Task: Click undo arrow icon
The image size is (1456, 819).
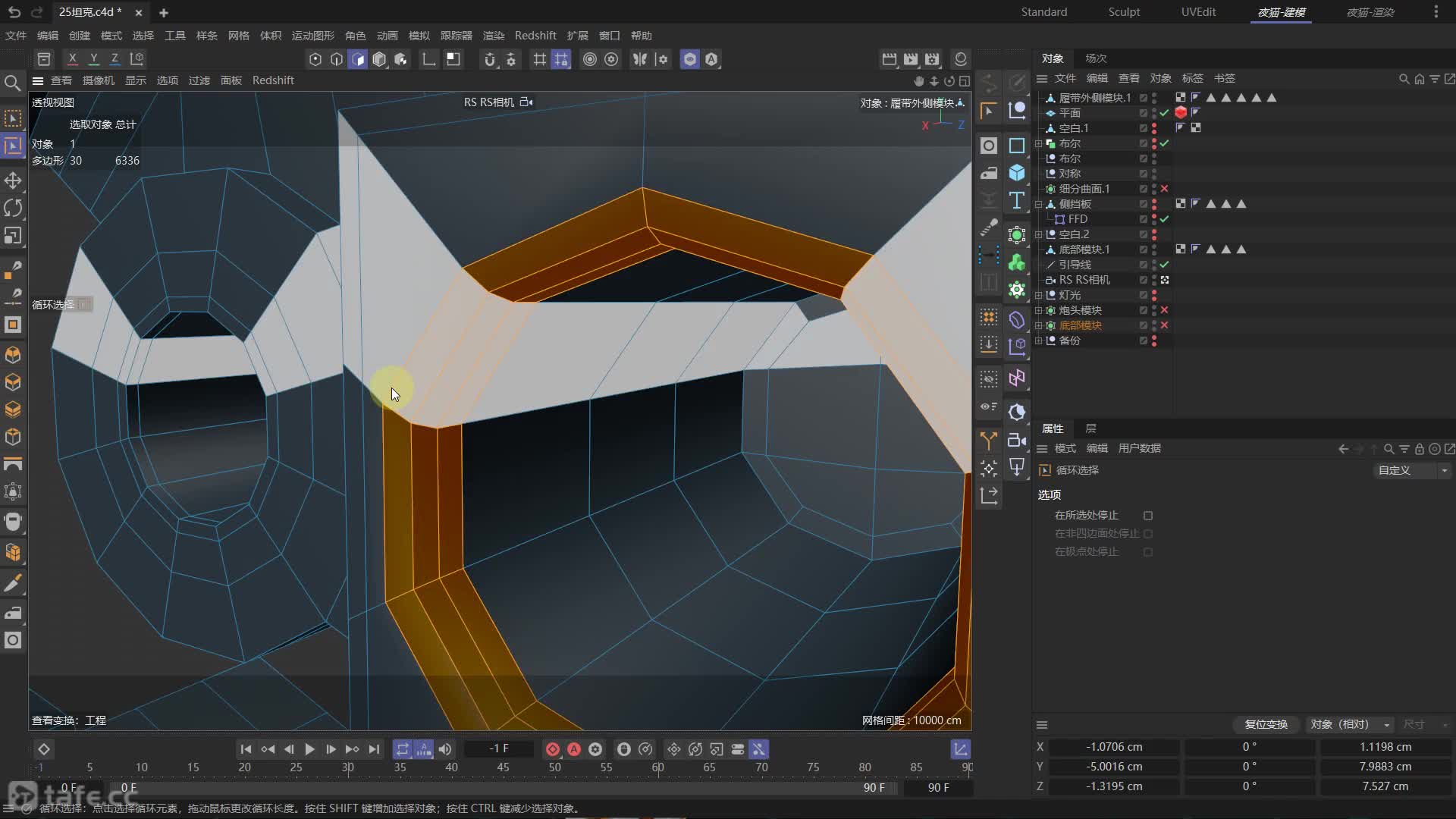Action: pyautogui.click(x=14, y=12)
